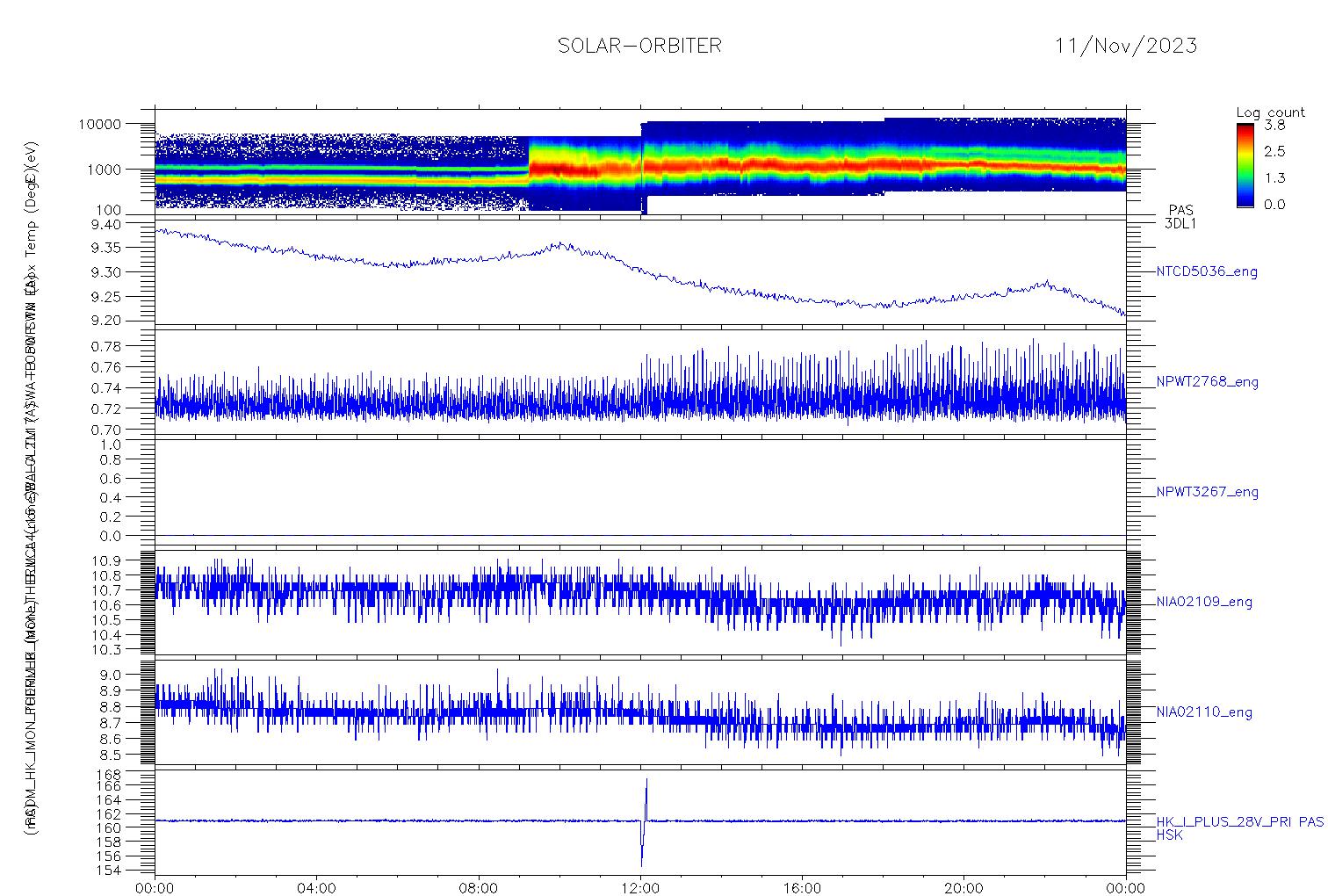Select the NTCD5036_eng series label
This screenshot has width=1328, height=896.
1207,272
